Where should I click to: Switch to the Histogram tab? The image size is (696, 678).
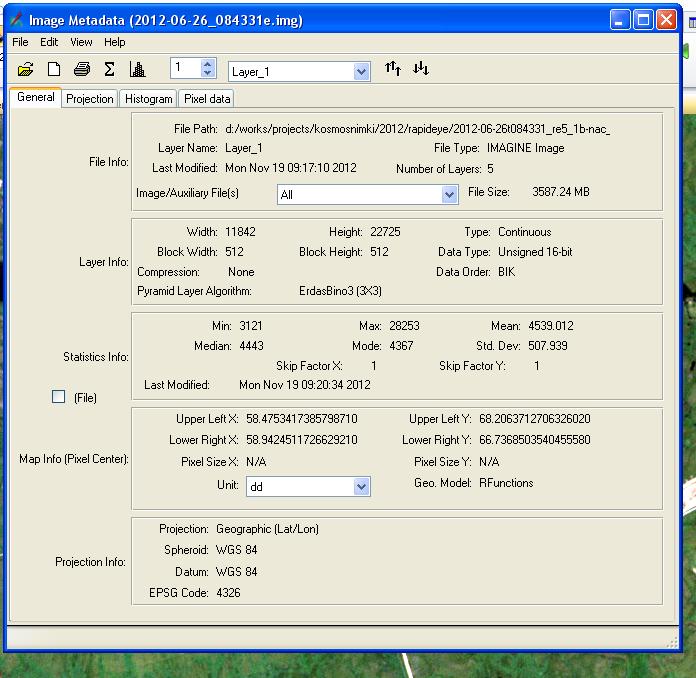click(x=149, y=99)
